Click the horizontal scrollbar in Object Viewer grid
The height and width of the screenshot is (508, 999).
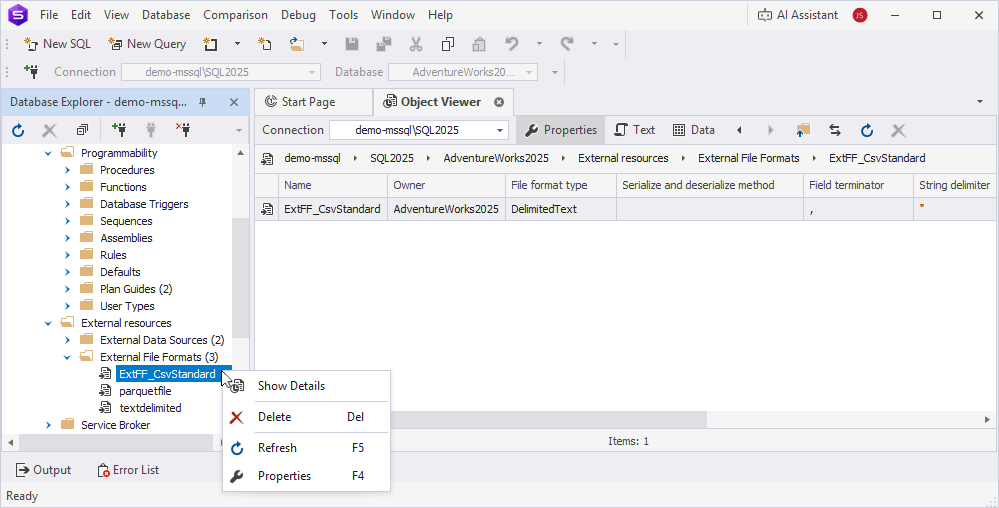coord(548,419)
